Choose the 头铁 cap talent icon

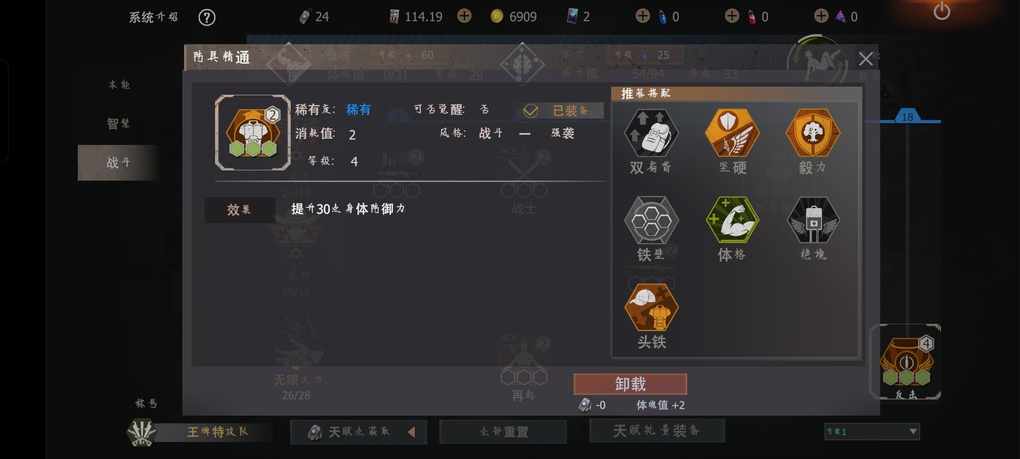(651, 308)
